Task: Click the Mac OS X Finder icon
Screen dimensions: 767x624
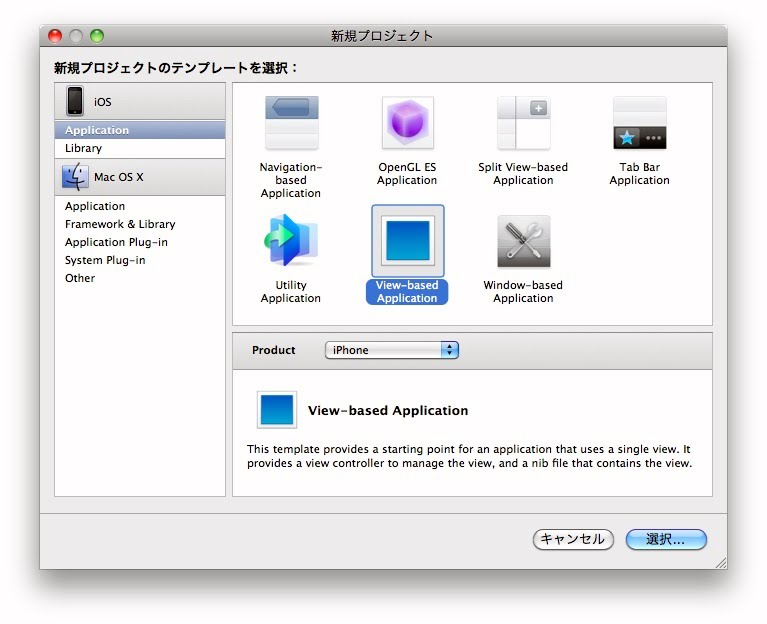Action: [75, 177]
